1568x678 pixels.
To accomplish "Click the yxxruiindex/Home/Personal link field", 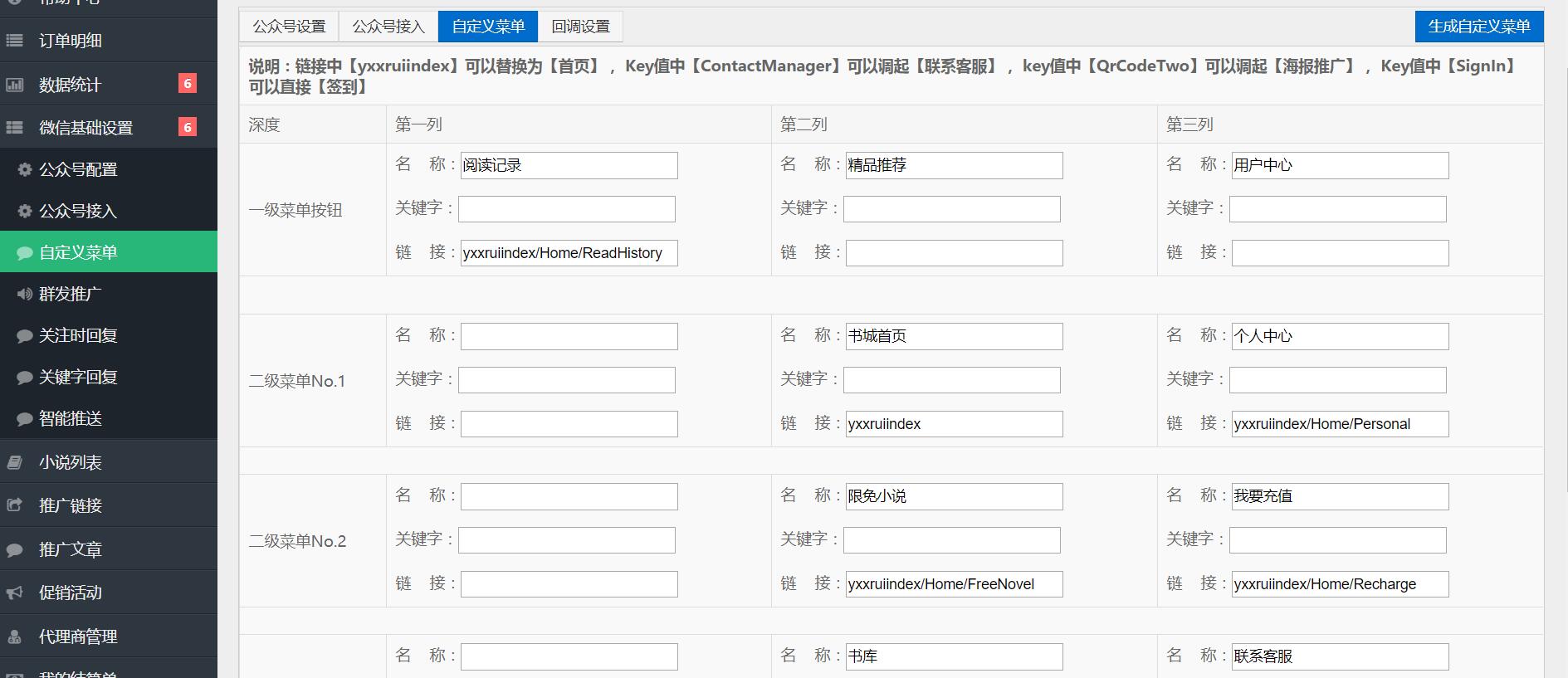I will click(1341, 424).
